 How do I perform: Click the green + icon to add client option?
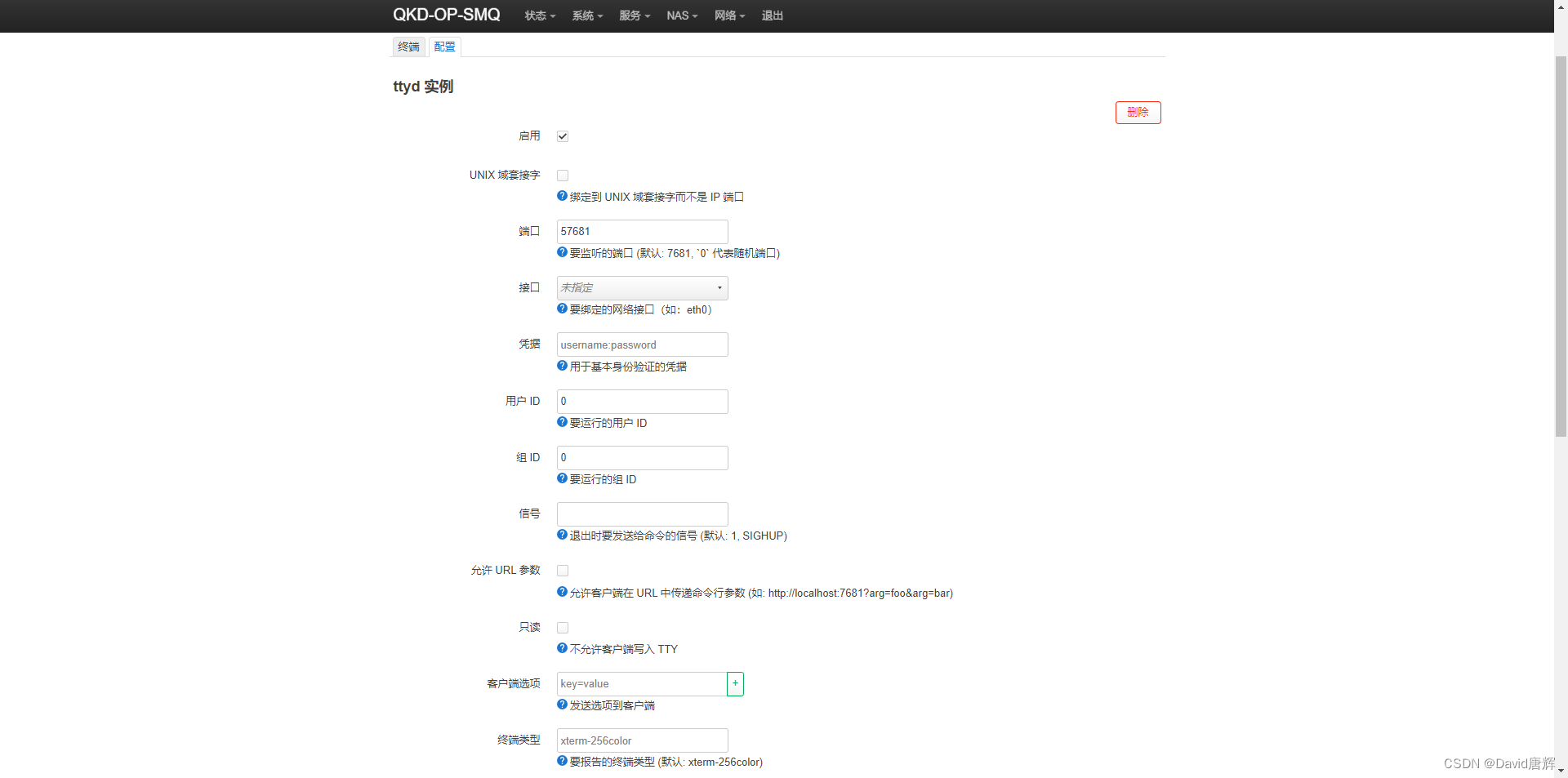735,683
